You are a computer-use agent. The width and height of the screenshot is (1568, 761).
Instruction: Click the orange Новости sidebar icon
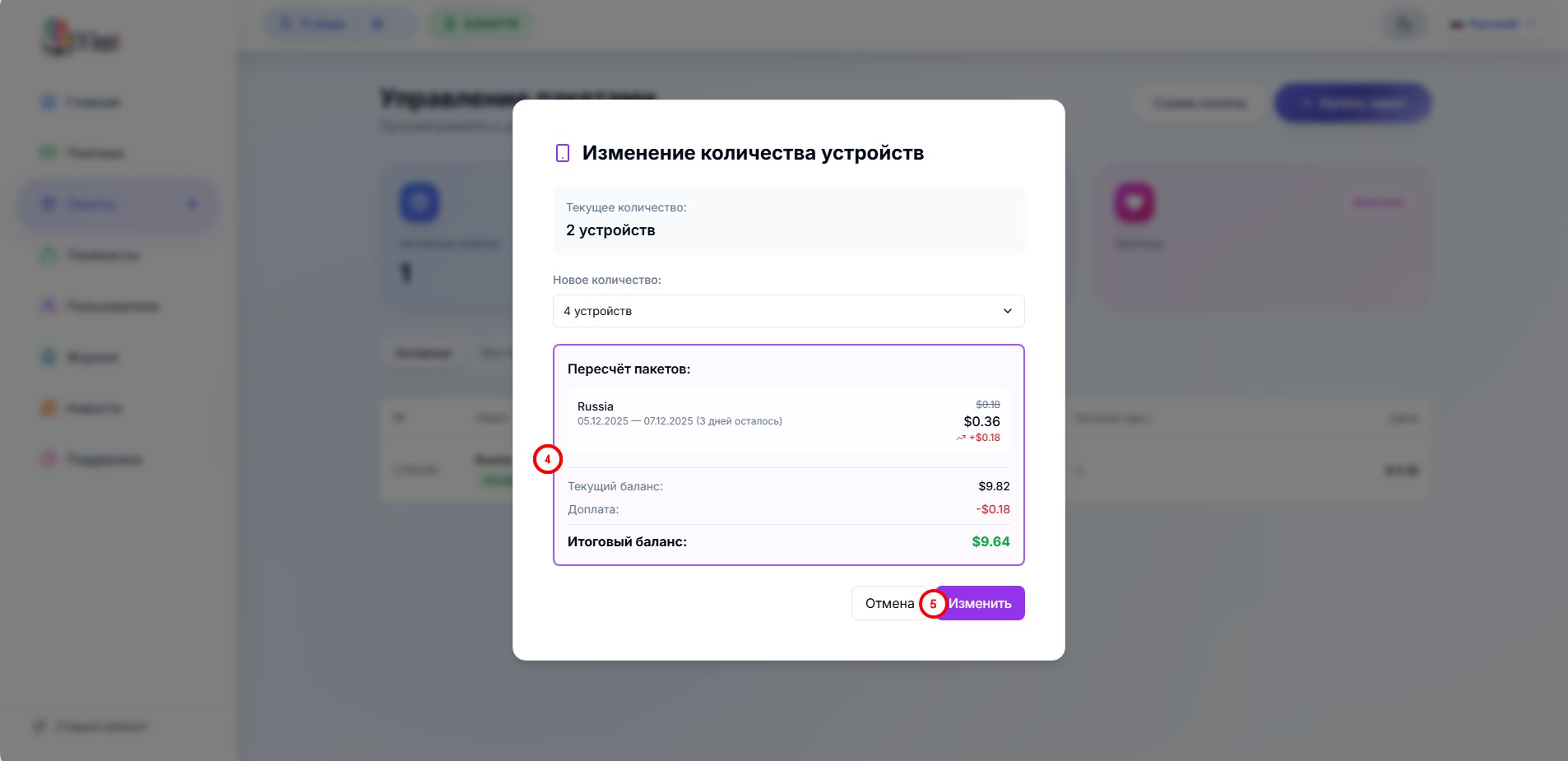(x=49, y=408)
